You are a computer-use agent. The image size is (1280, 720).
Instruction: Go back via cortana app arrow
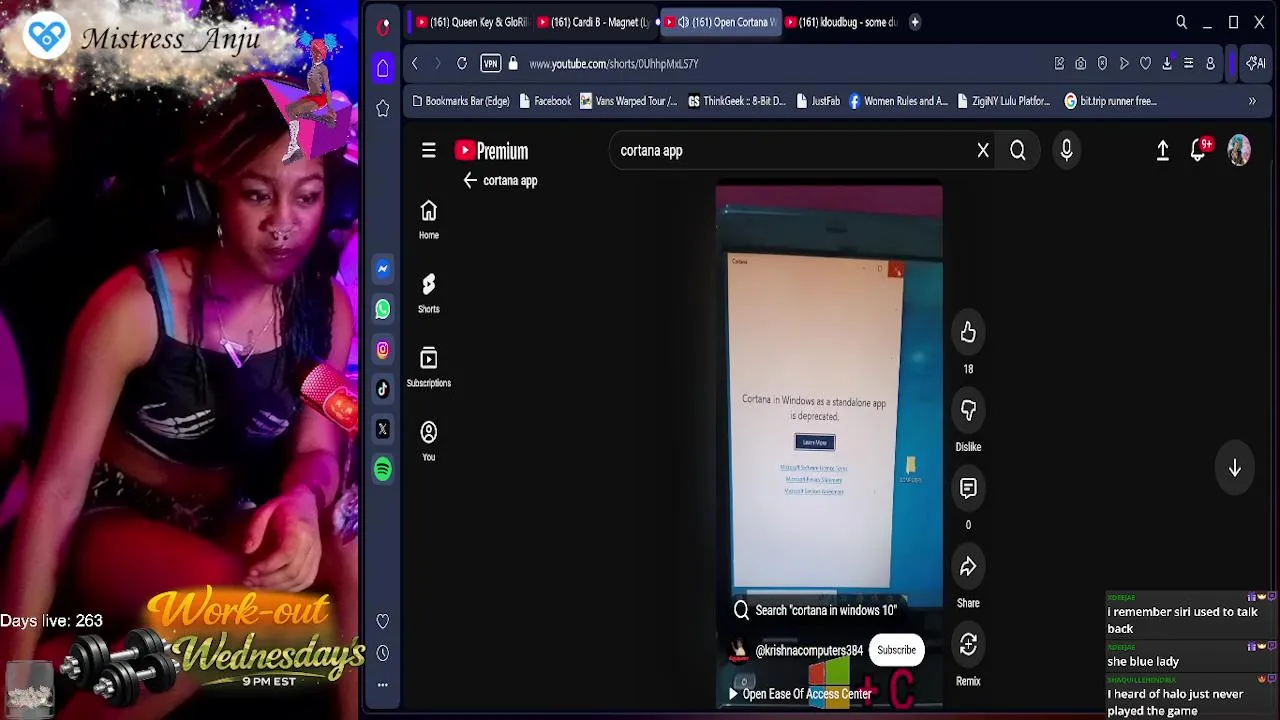pos(470,181)
